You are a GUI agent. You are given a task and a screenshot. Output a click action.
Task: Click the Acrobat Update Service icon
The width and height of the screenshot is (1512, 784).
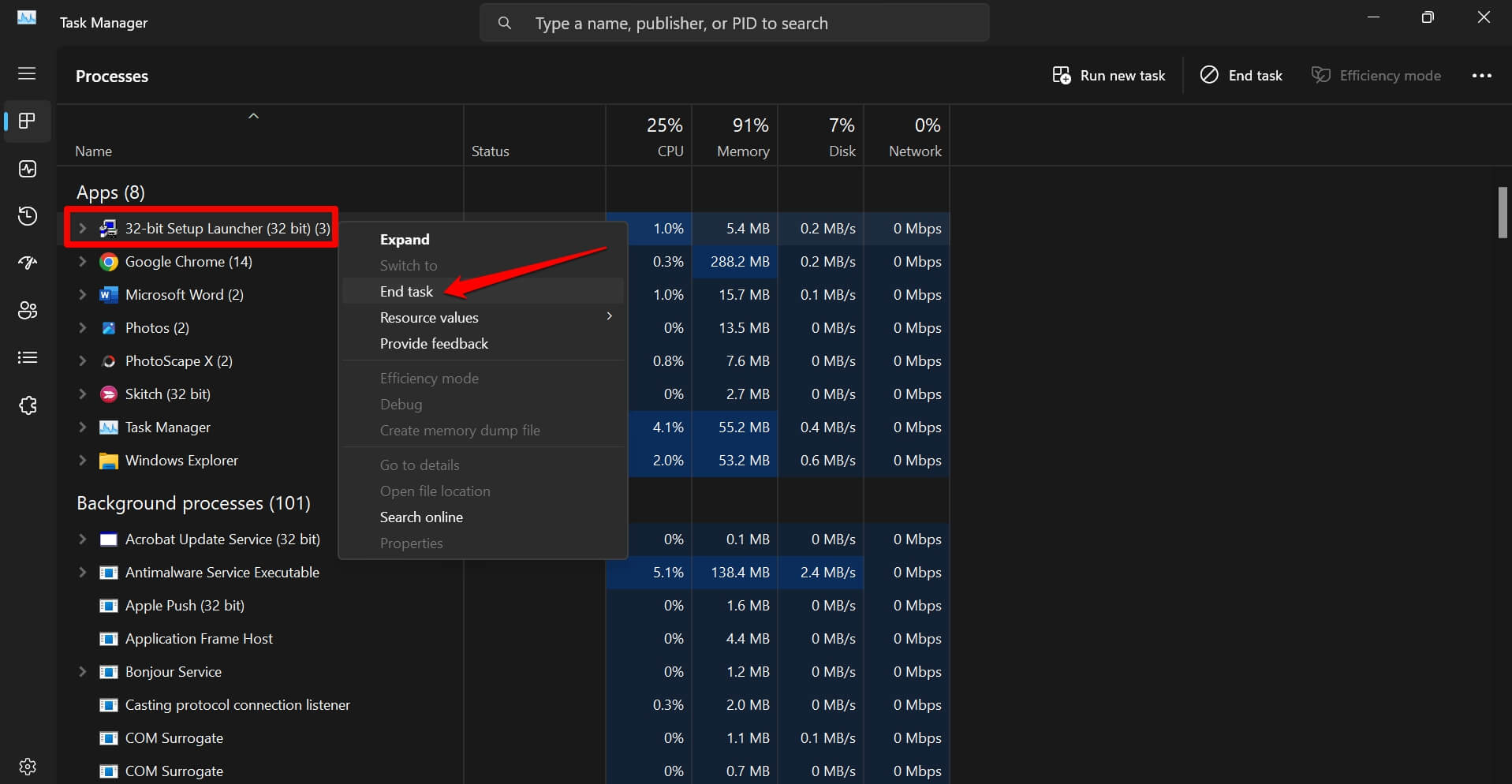tap(109, 539)
